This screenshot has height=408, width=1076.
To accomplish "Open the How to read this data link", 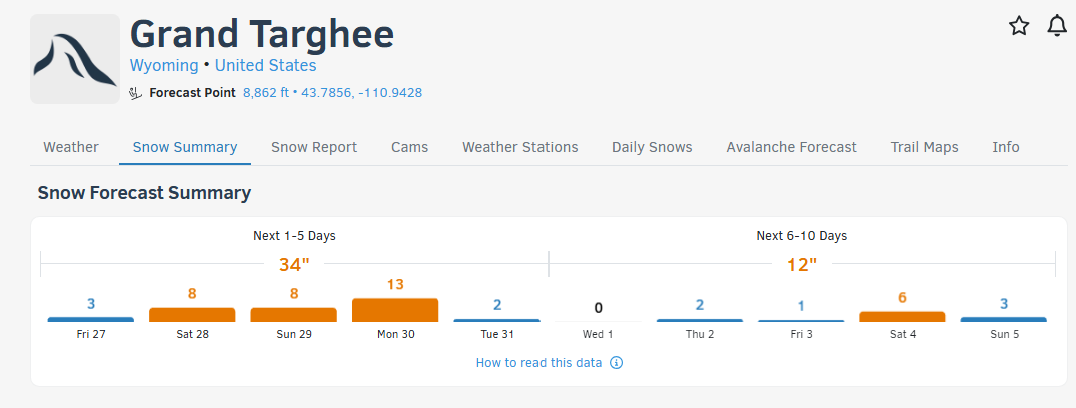I will [x=539, y=362].
